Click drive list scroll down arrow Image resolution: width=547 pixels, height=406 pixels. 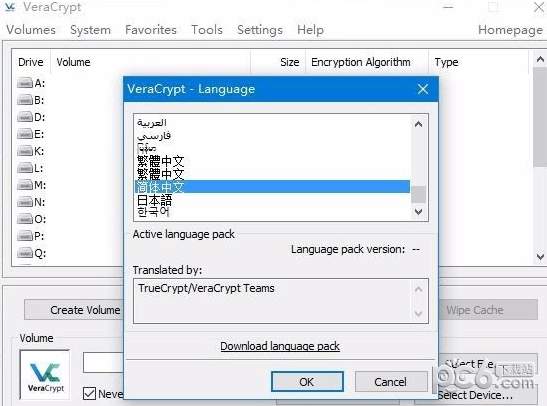[x=540, y=257]
